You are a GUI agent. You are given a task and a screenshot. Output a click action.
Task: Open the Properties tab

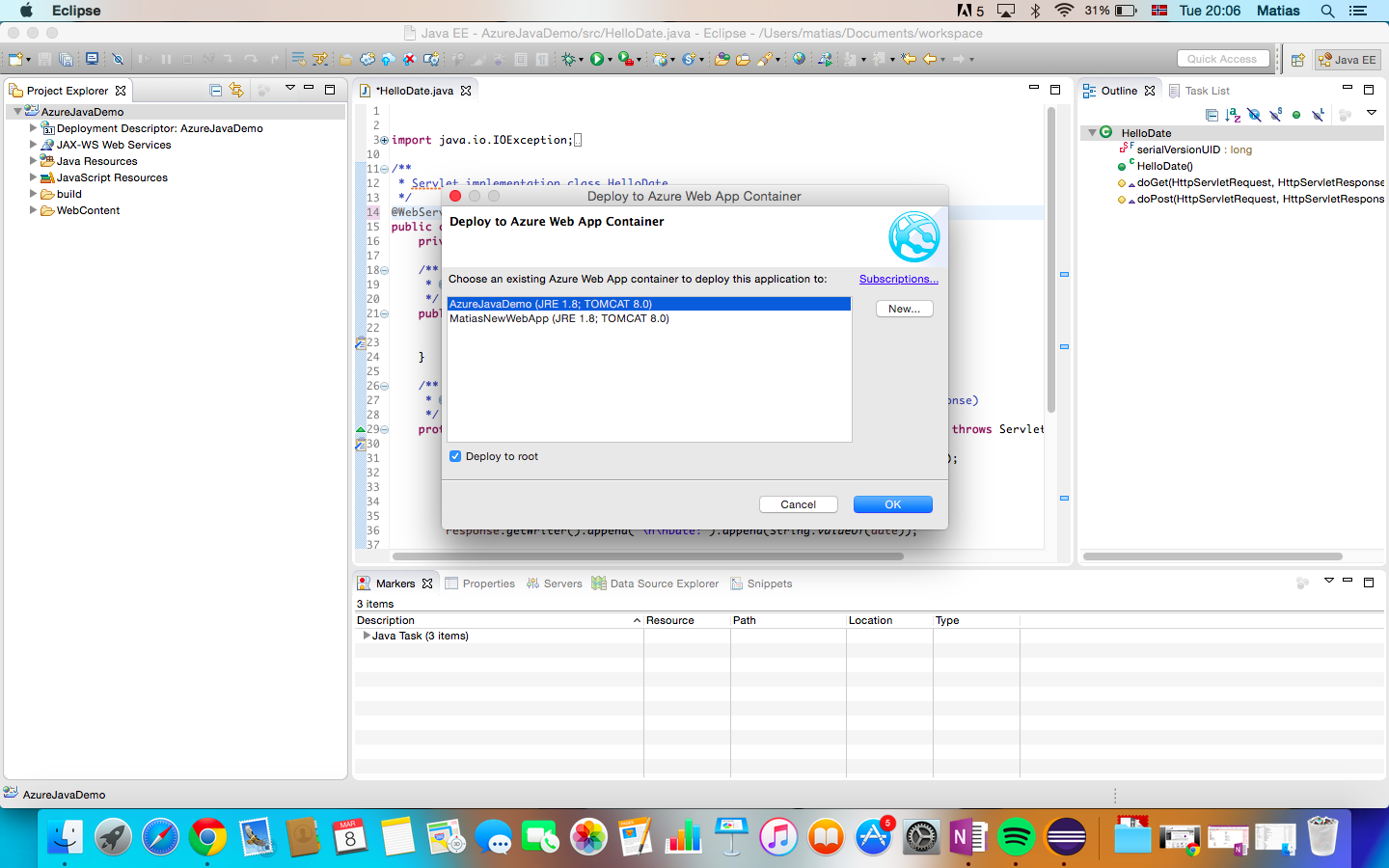pos(479,583)
